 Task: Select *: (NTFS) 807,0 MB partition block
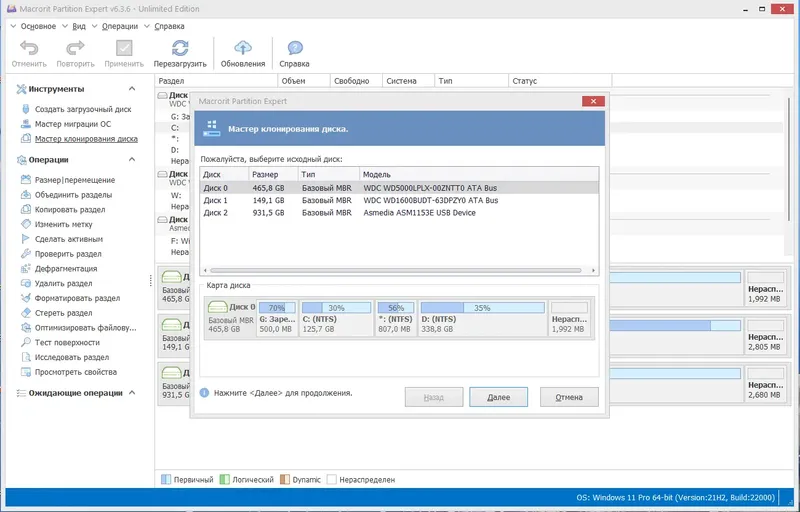coord(396,318)
